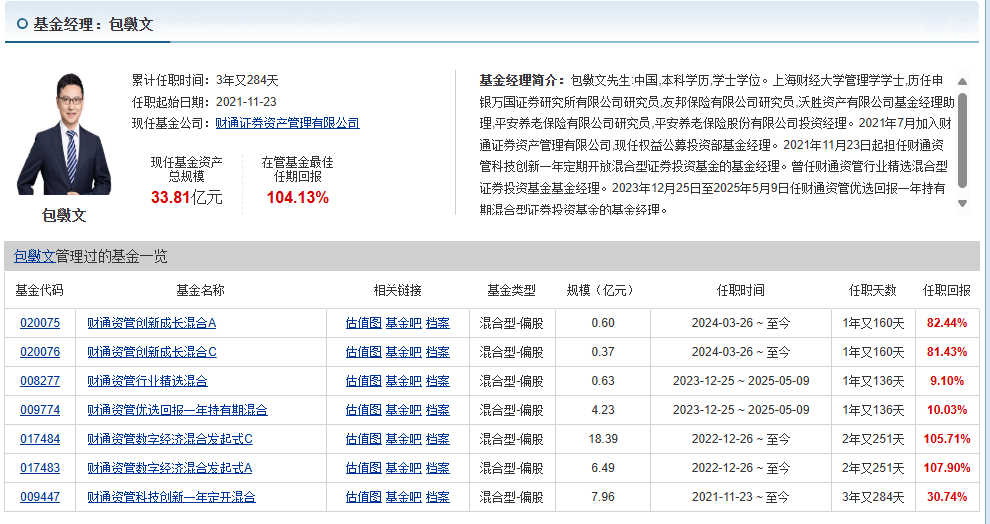
Task: Click the 任职回报 column header
Action: (x=946, y=290)
